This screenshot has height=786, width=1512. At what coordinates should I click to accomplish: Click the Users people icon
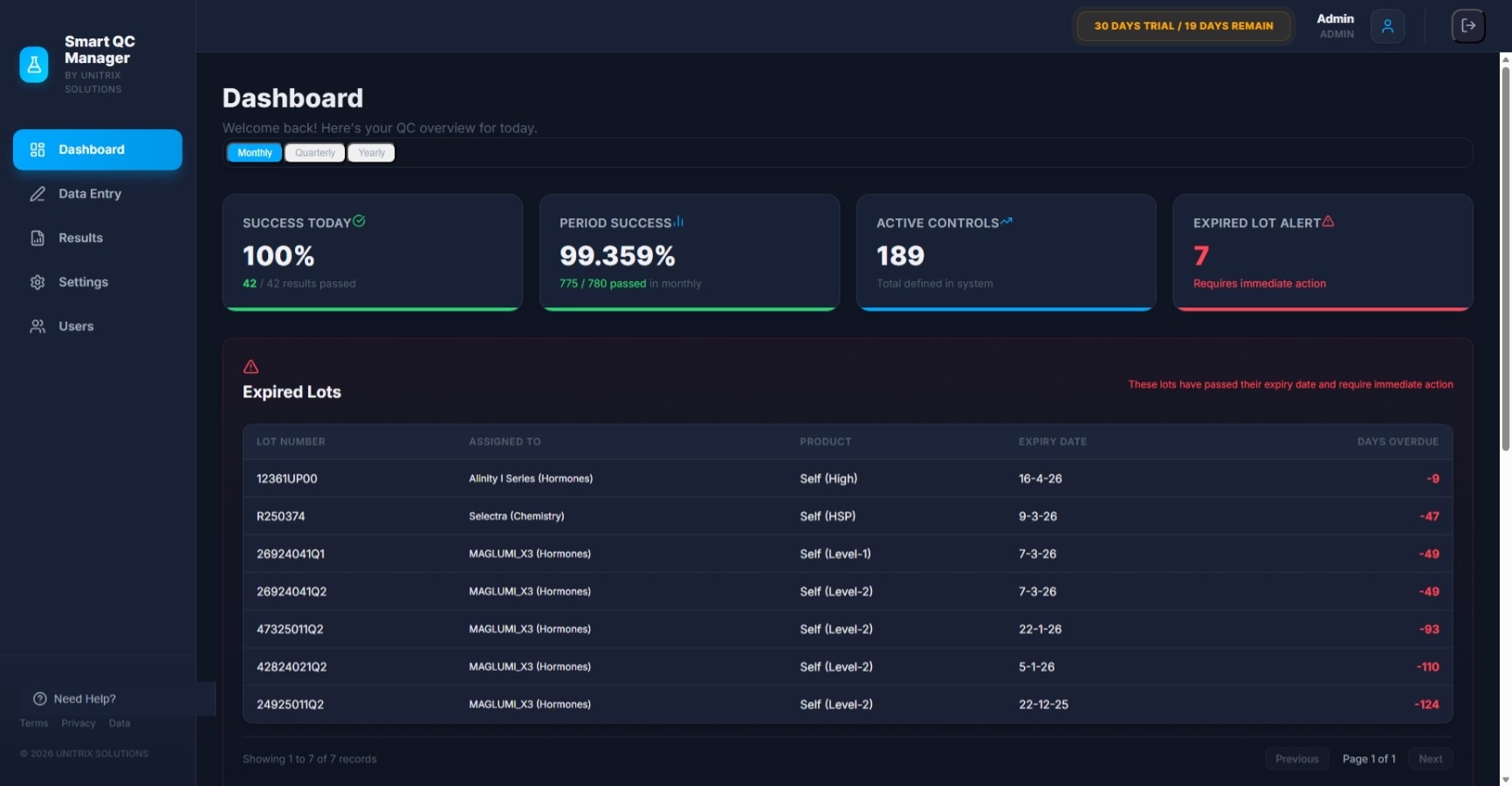pyautogui.click(x=38, y=327)
